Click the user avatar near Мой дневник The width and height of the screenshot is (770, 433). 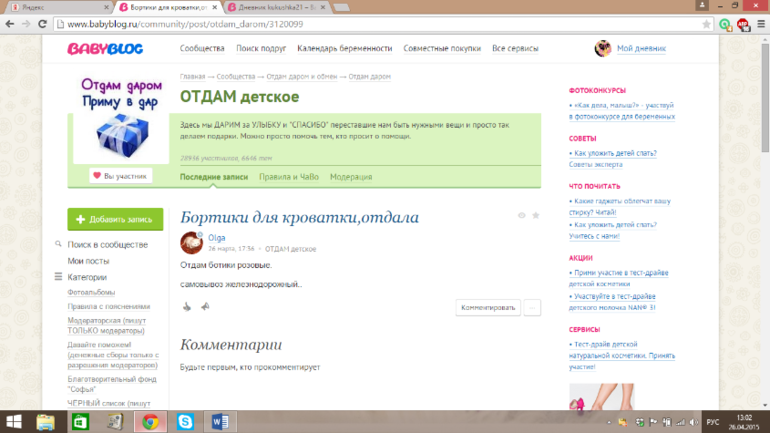pyautogui.click(x=603, y=48)
